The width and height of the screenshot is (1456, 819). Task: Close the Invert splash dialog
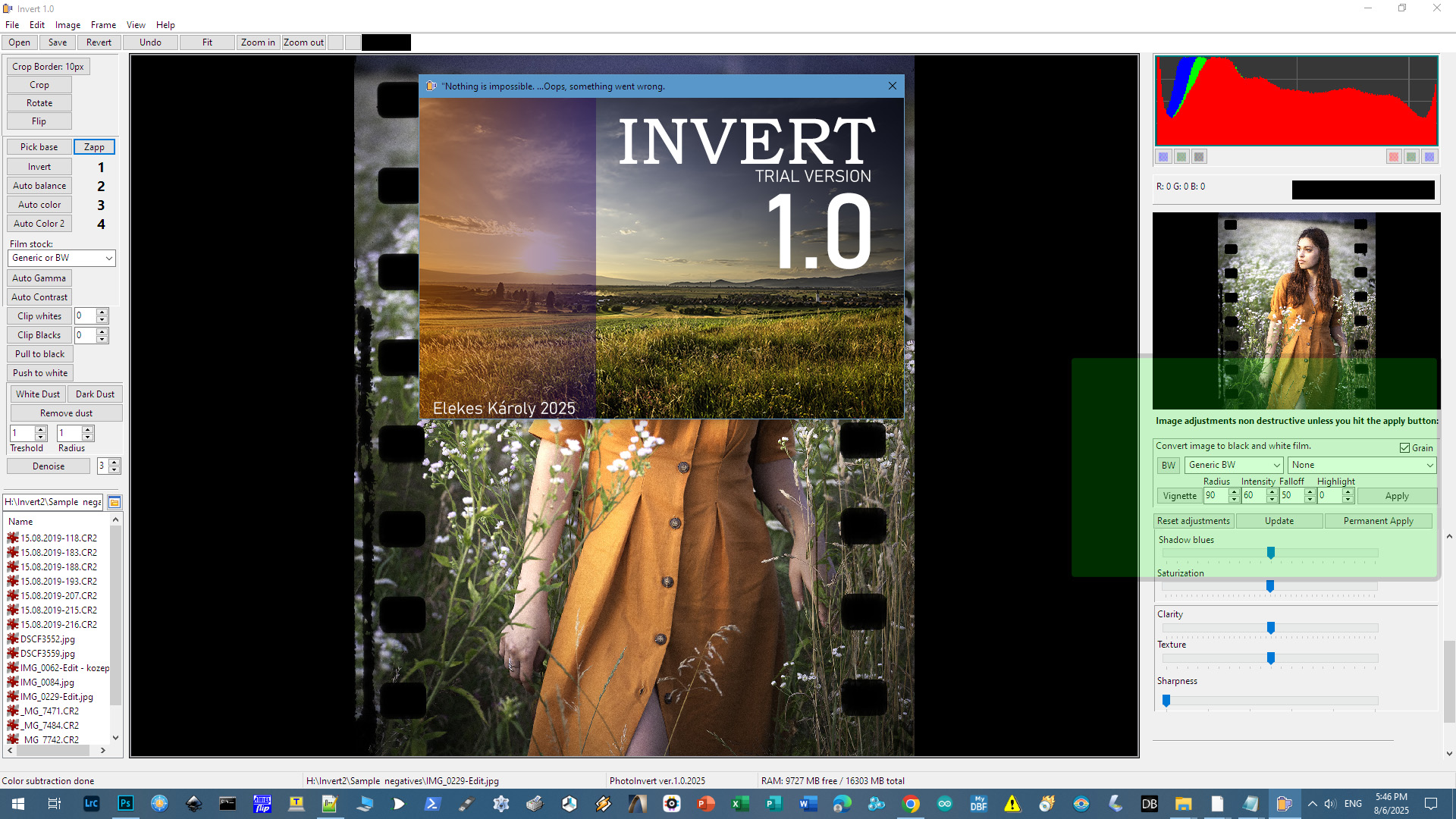tap(893, 86)
